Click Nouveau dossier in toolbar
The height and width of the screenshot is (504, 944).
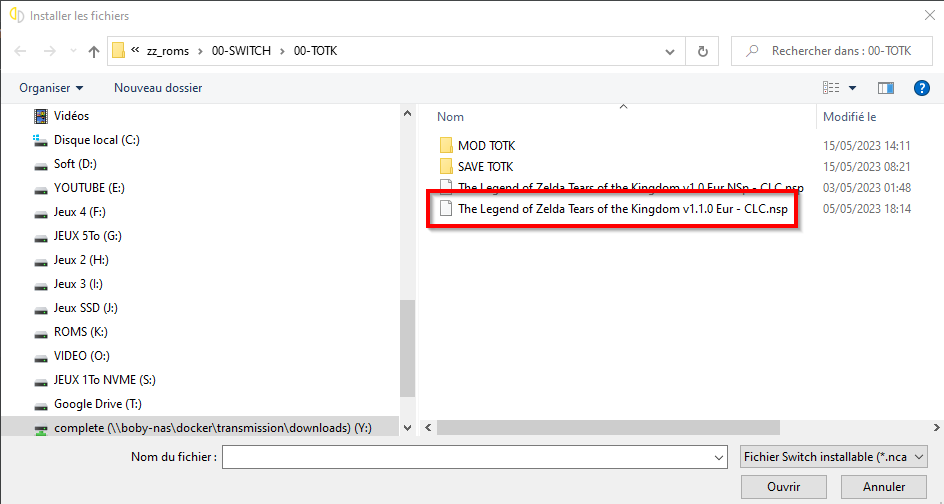[158, 88]
